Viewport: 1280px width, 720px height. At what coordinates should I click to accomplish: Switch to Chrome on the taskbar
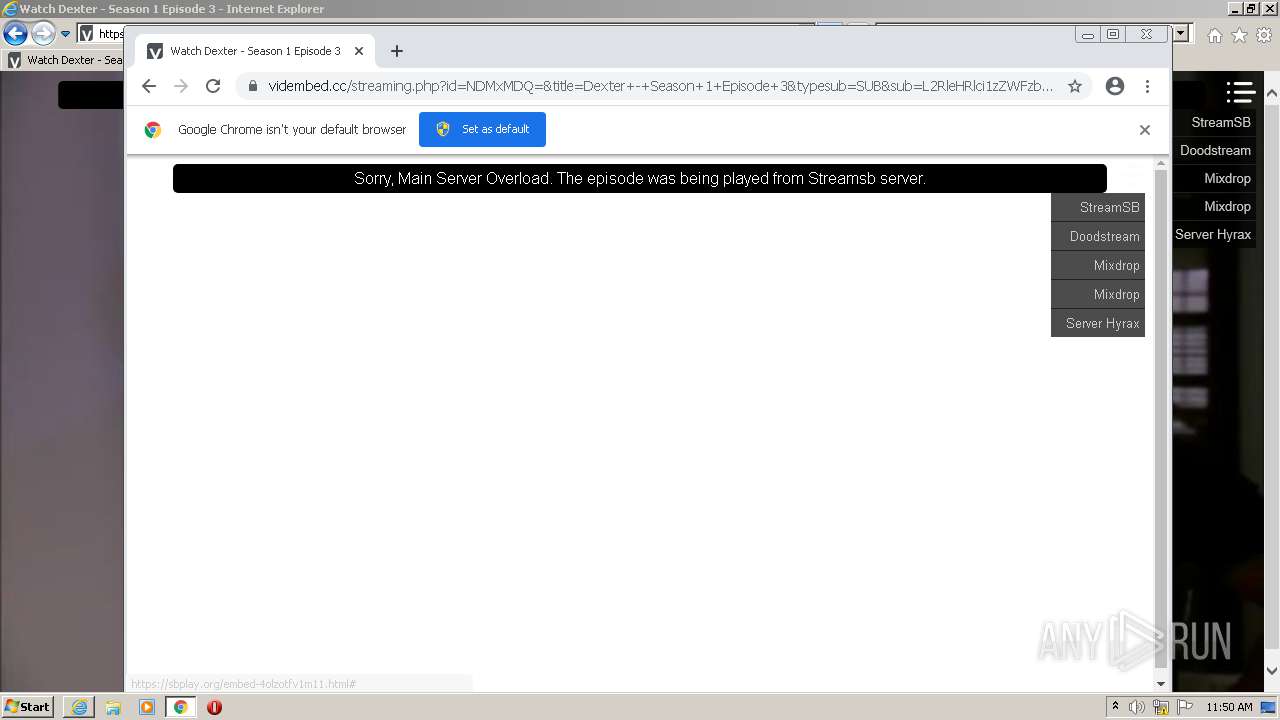pyautogui.click(x=180, y=707)
